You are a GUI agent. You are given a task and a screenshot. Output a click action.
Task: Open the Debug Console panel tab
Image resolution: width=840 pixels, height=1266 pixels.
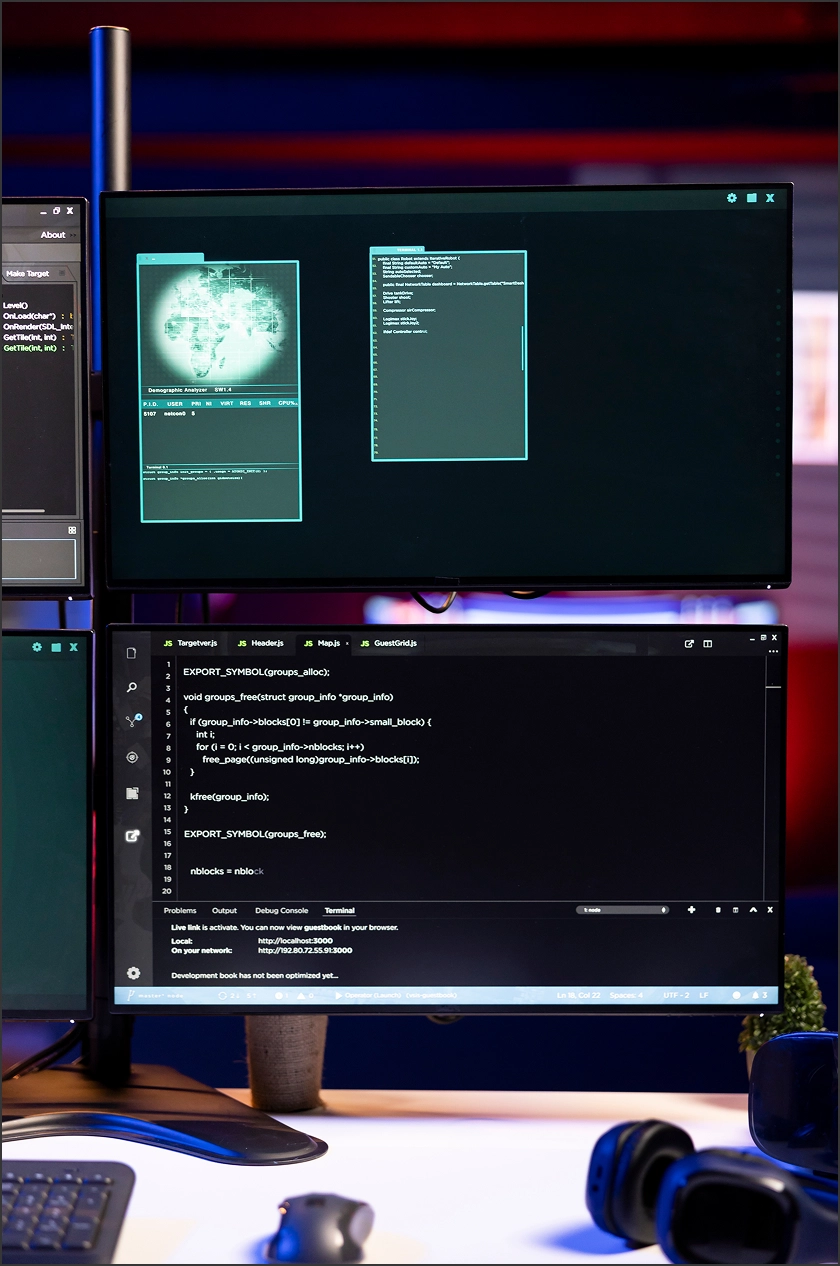[282, 910]
